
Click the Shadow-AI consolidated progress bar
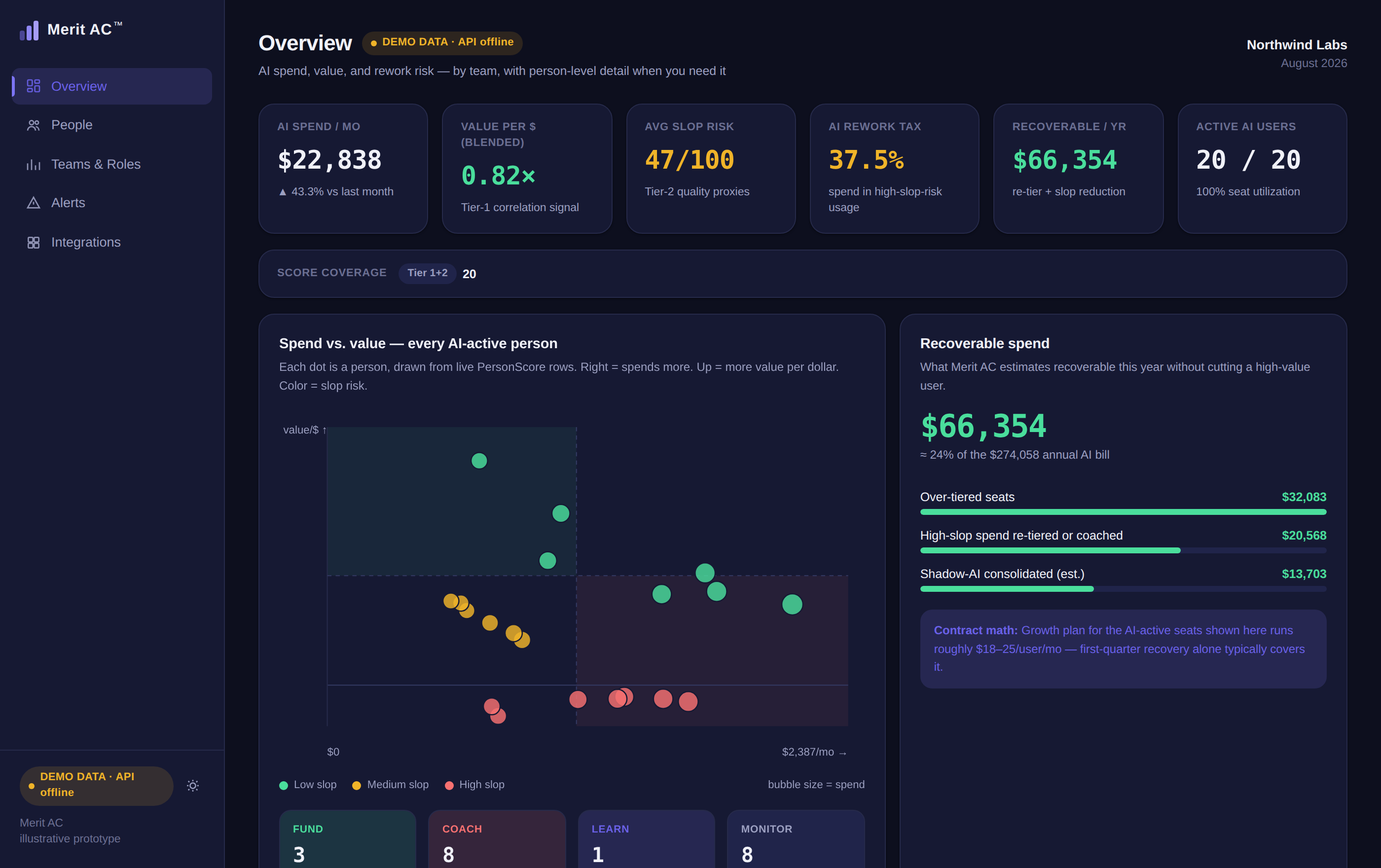pyautogui.click(x=1123, y=589)
